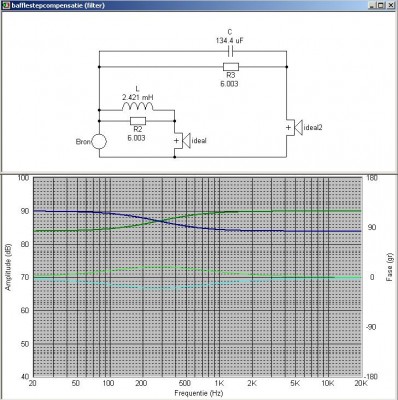Select the ideal2 speaker symbol
This screenshot has height=400, width=398.
click(294, 127)
